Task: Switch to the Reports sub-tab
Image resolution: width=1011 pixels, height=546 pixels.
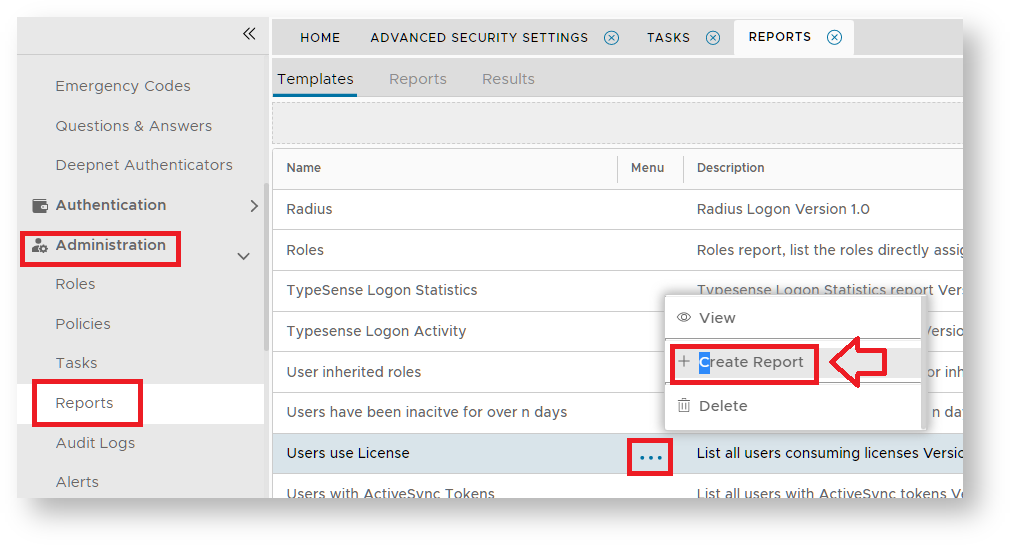Action: pos(418,79)
